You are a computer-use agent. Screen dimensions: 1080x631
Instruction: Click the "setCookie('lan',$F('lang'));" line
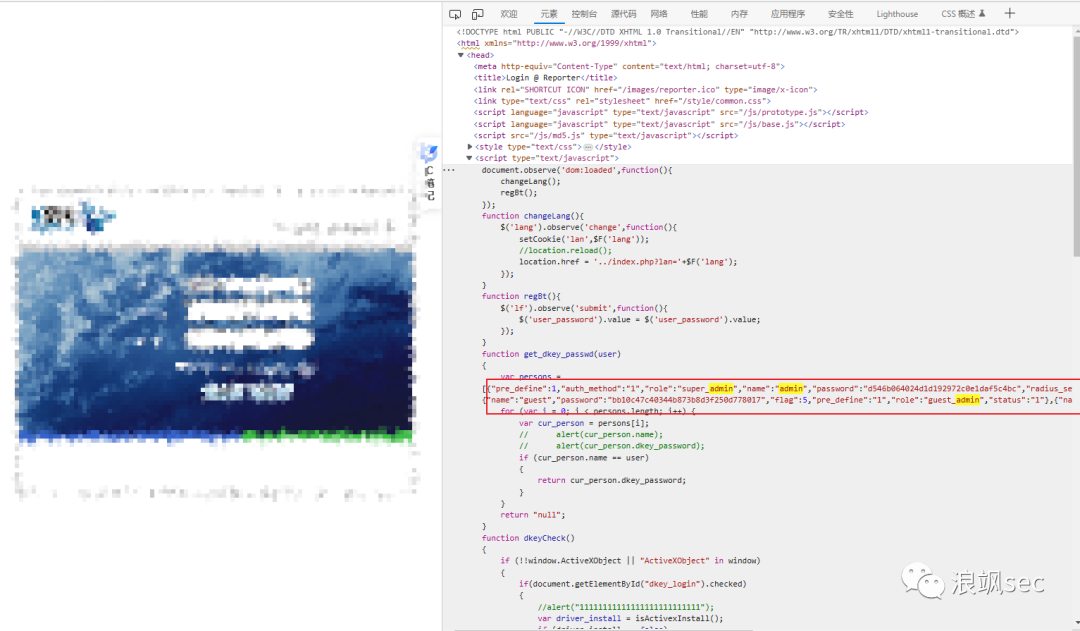pos(584,239)
